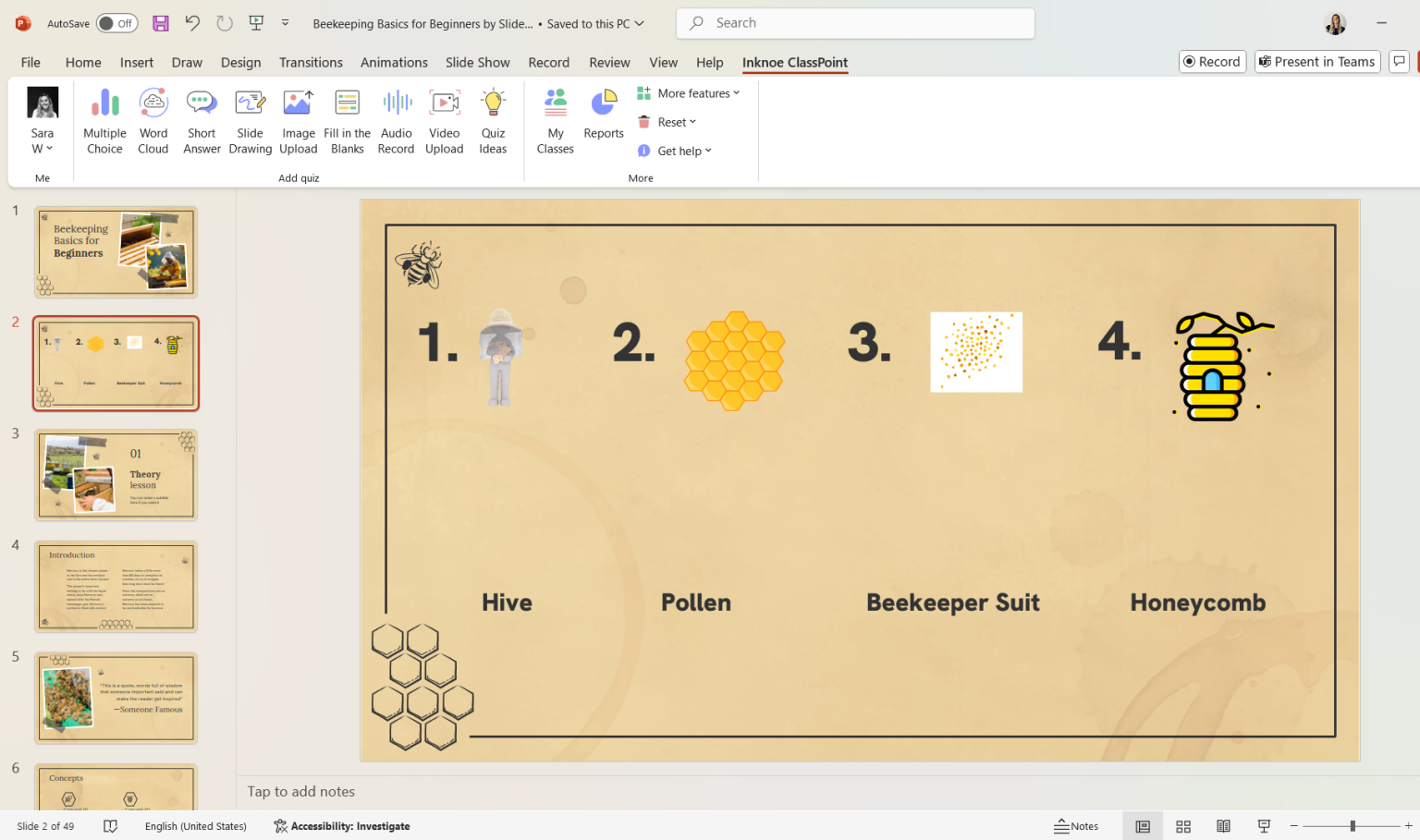View ClassPoint Reports

[x=603, y=121]
